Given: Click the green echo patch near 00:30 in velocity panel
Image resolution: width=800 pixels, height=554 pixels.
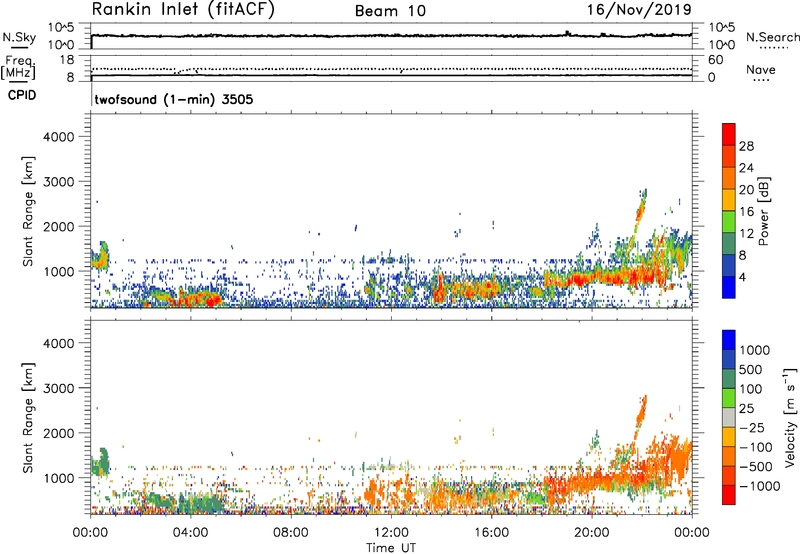Looking at the screenshot, I should [x=102, y=462].
